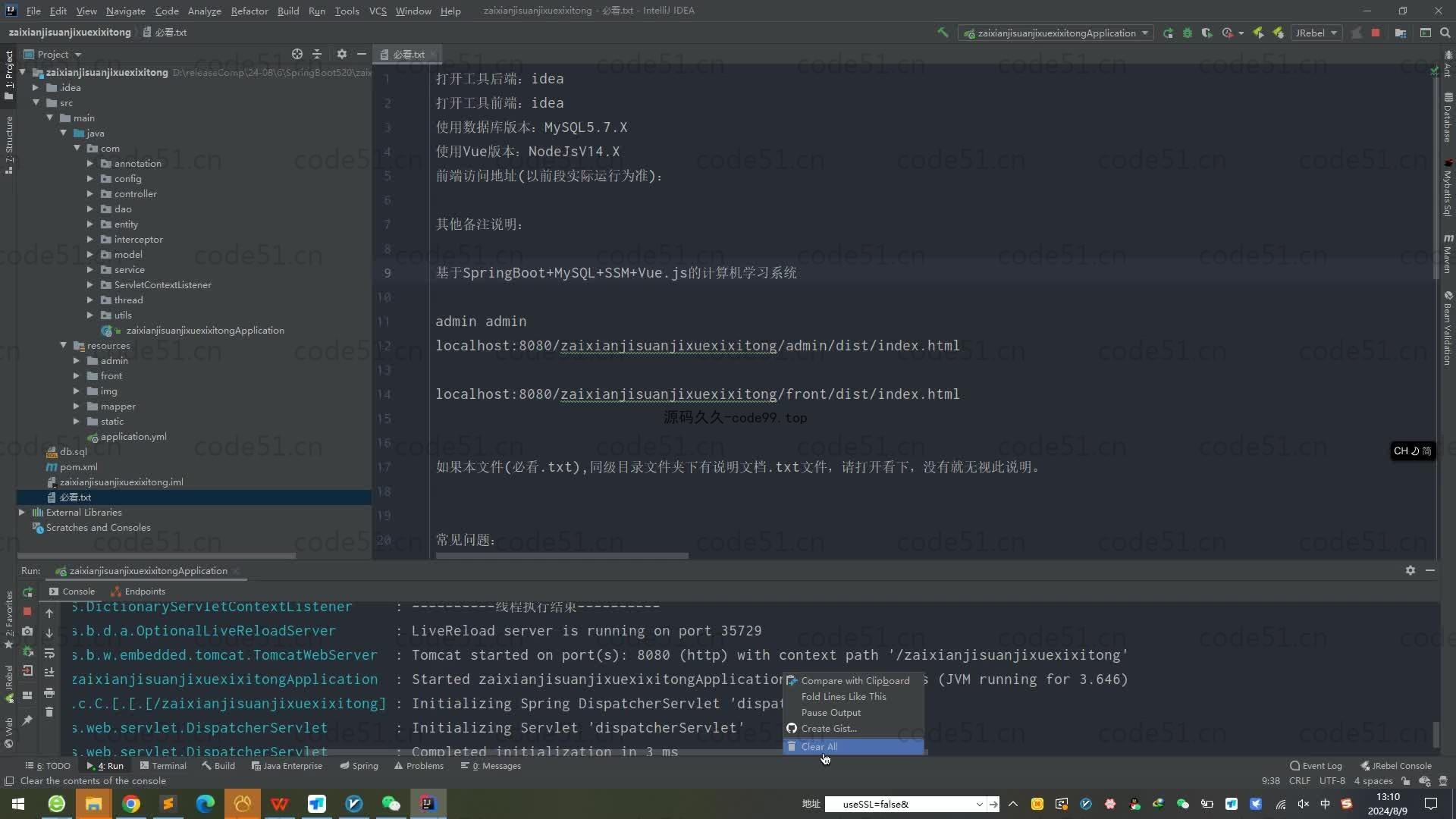Select Compare with Clipboard menu entry
1456x819 pixels.
point(855,681)
